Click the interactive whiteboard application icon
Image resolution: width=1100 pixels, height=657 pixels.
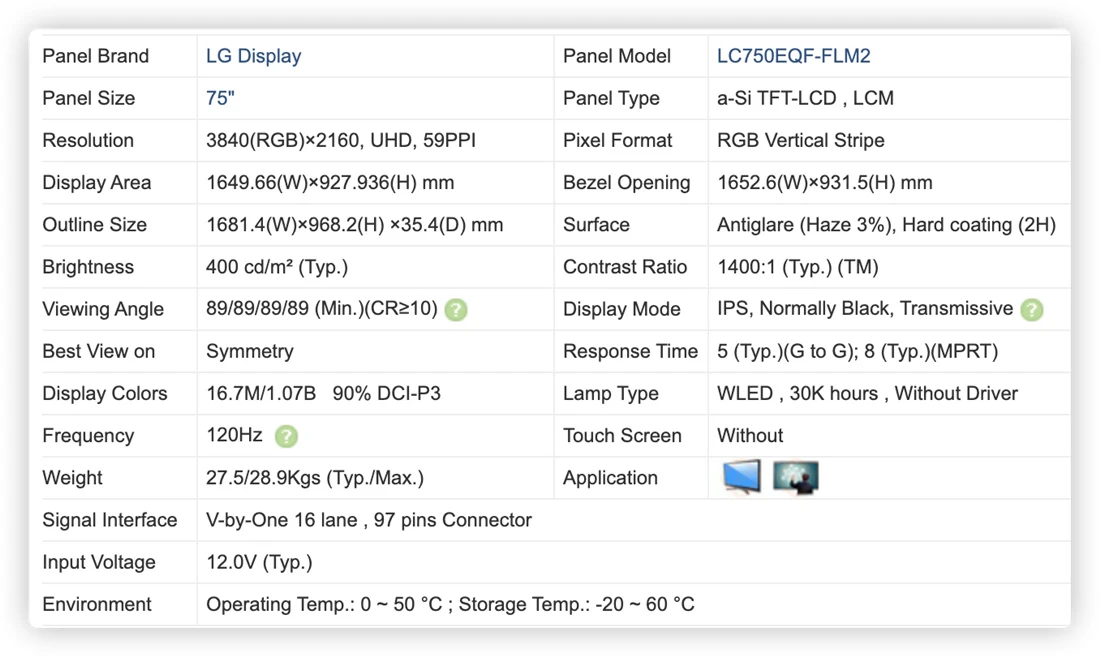[796, 477]
